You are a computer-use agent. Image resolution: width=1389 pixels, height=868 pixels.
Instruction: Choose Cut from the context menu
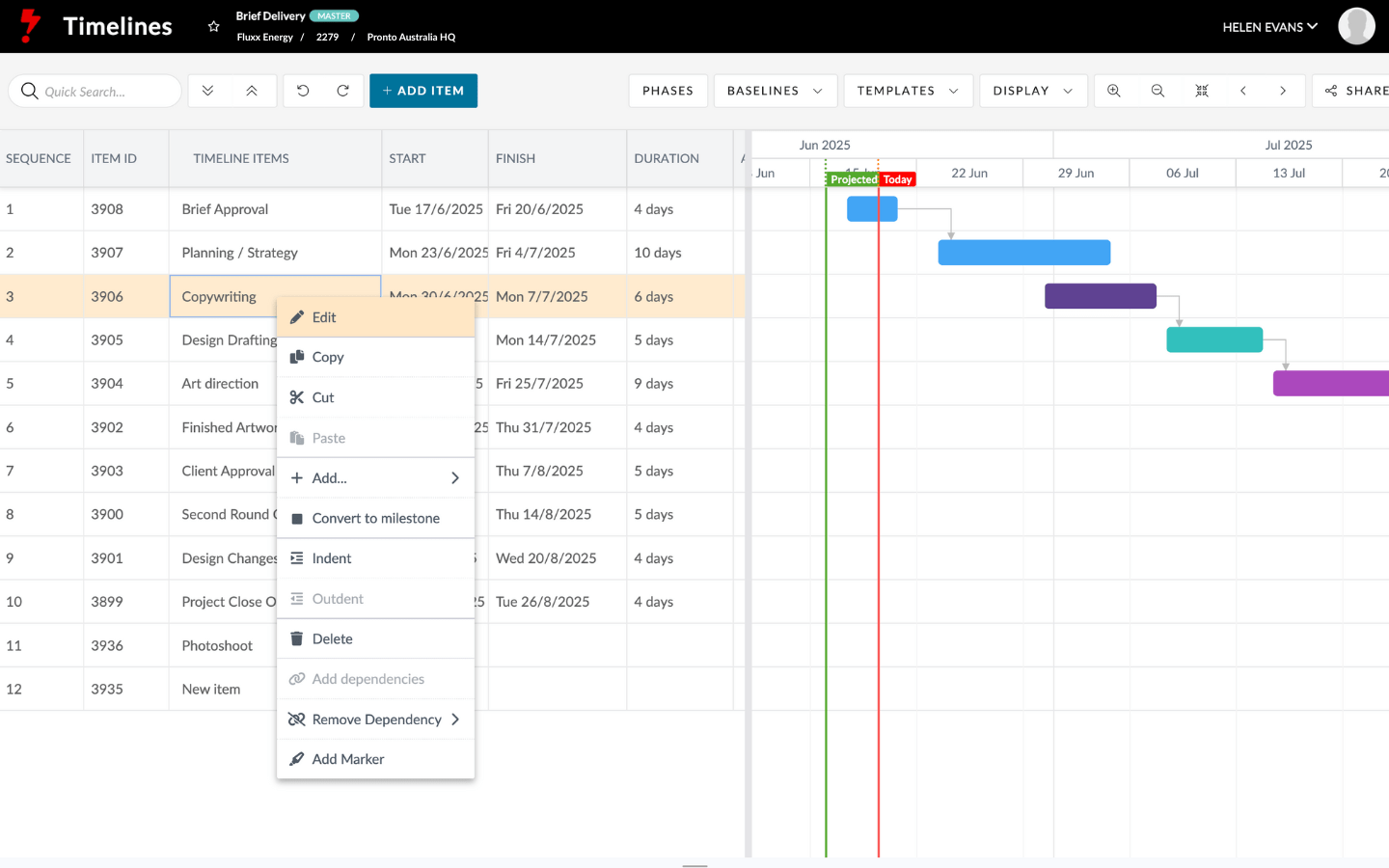(x=376, y=397)
